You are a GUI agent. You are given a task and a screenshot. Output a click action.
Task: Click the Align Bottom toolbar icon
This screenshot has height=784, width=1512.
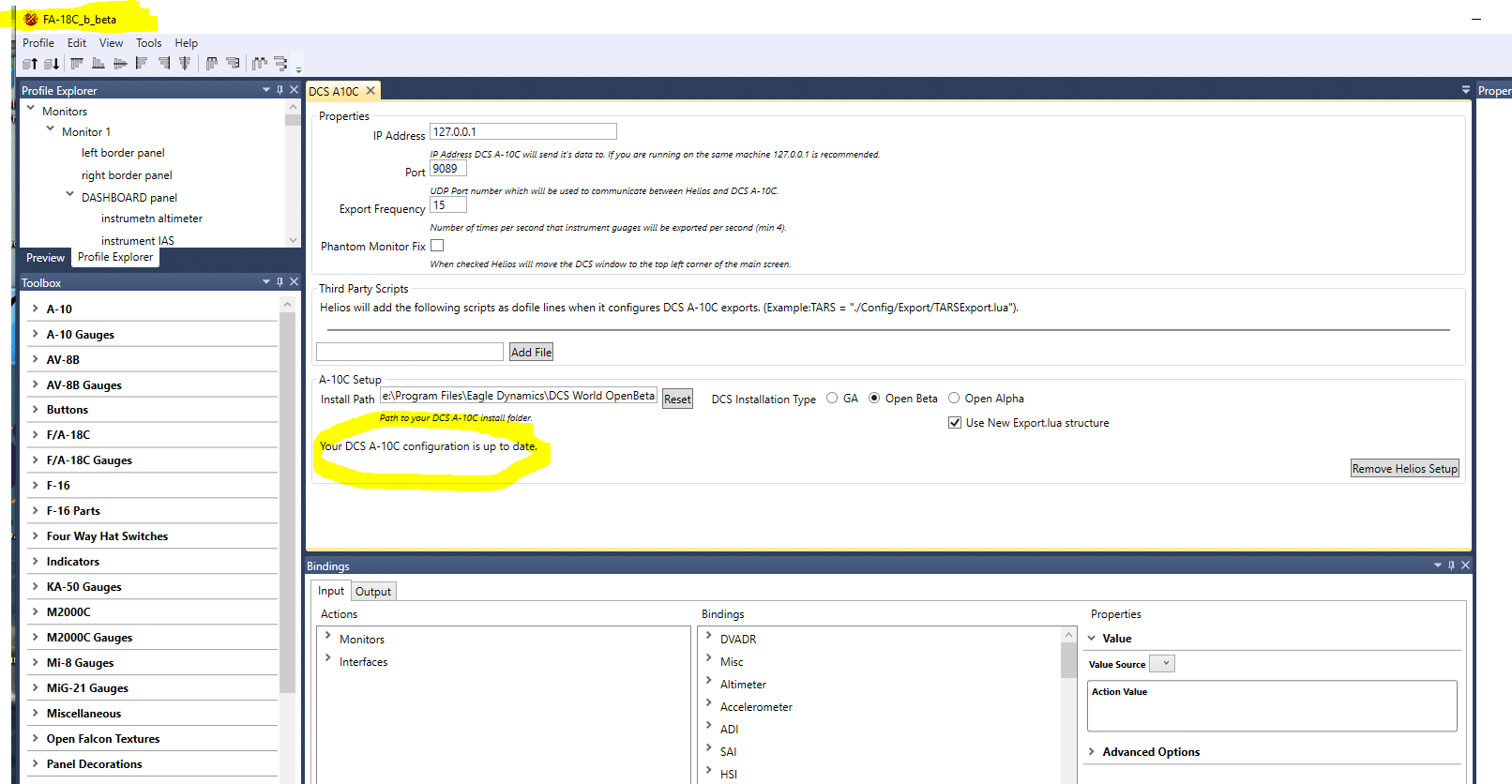(98, 64)
